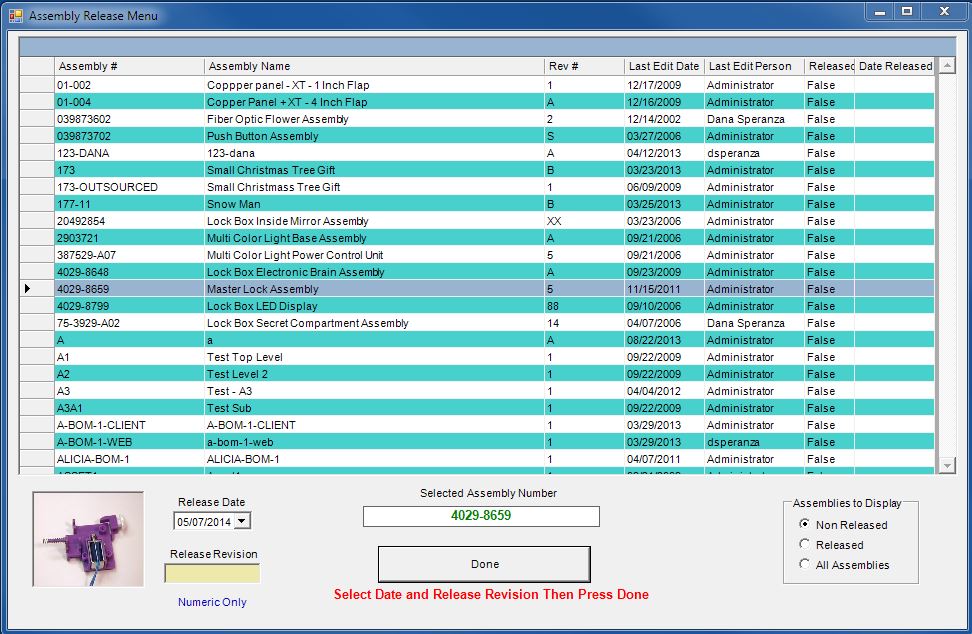Click Dana Speranza for 75-3929-A02
This screenshot has height=634, width=972.
[x=746, y=323]
